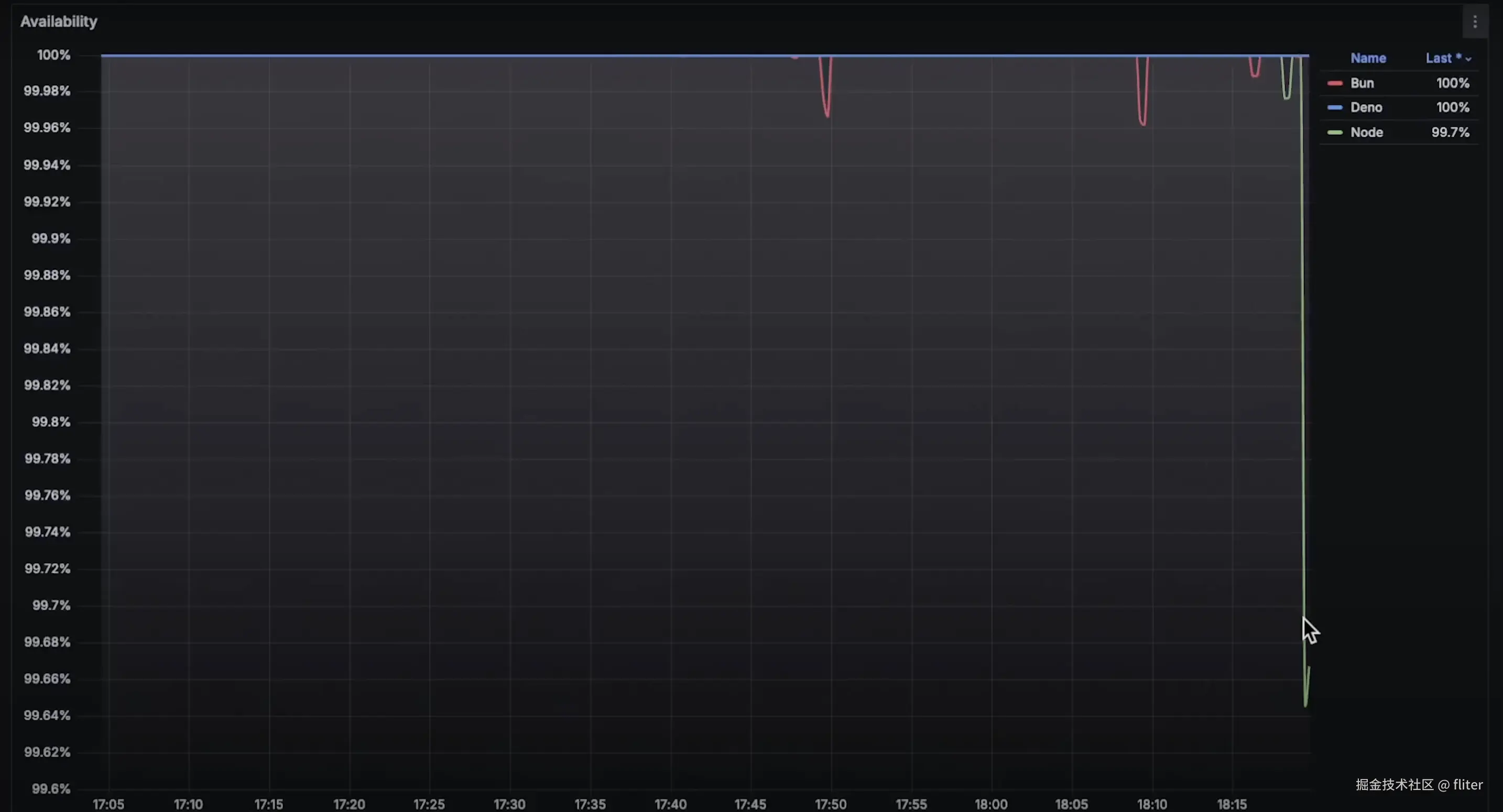Screen dimensions: 1503x812
Task: Click the small red Bun dip after 18:15
Action: pos(1255,75)
